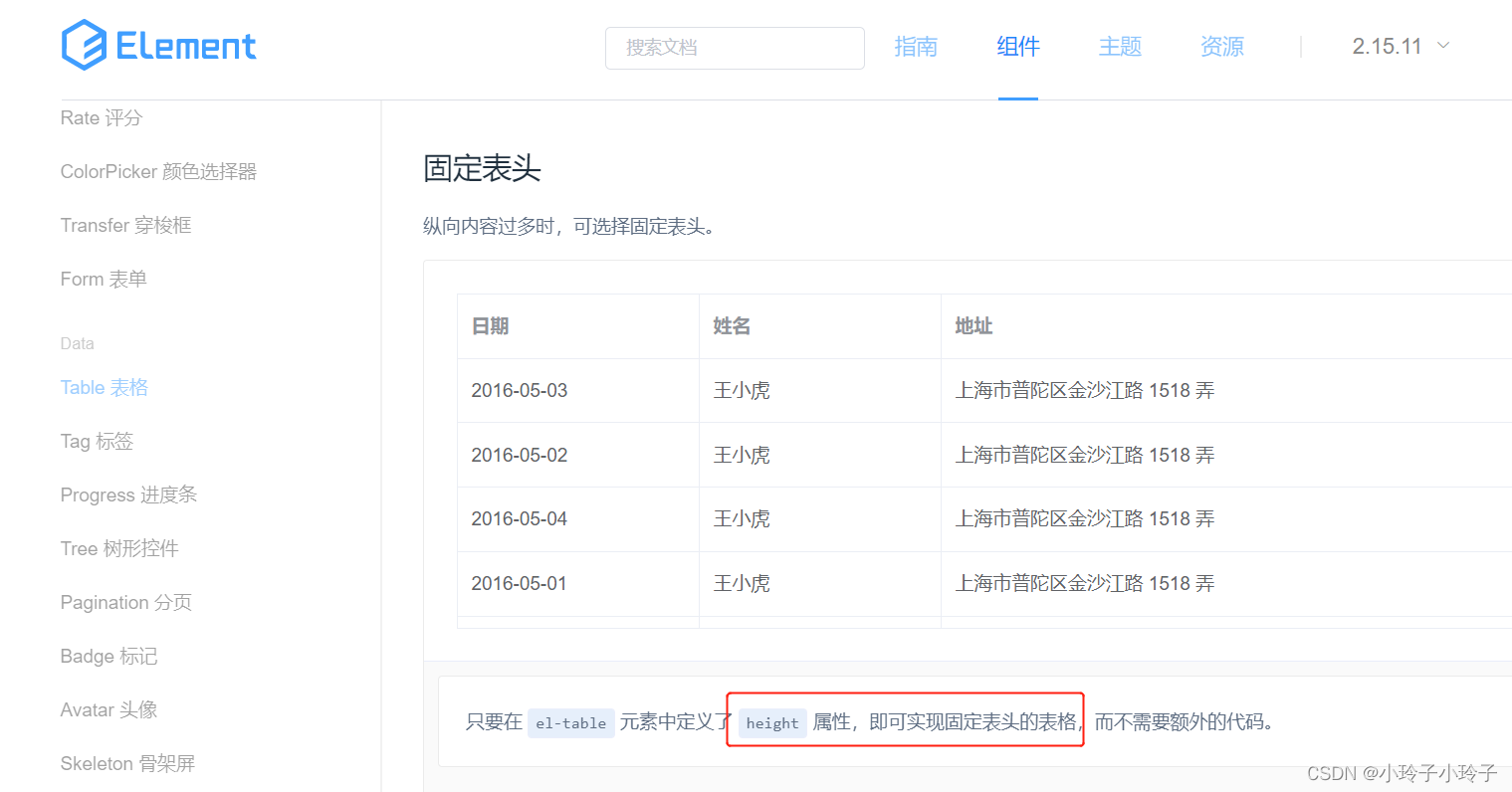The height and width of the screenshot is (792, 1512).
Task: Click the 固定表头 section heading
Action: point(482,168)
